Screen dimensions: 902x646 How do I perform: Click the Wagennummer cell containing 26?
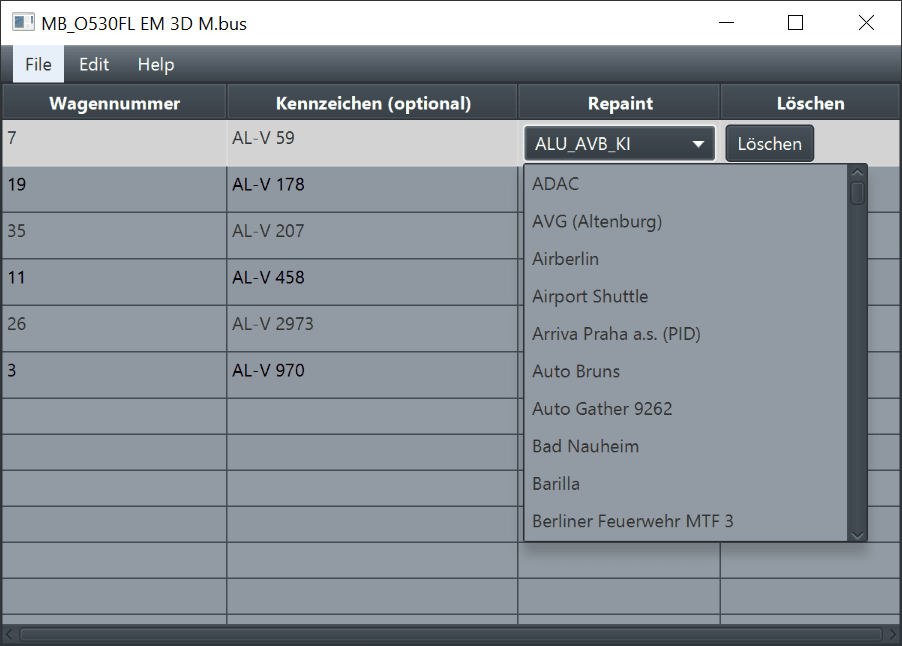(114, 324)
